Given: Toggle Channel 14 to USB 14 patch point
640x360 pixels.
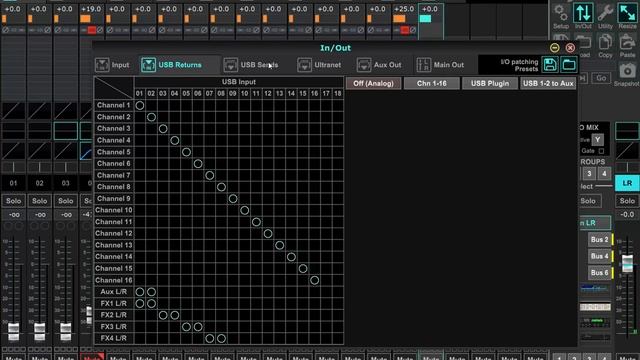Looking at the screenshot, I should click(x=291, y=257).
